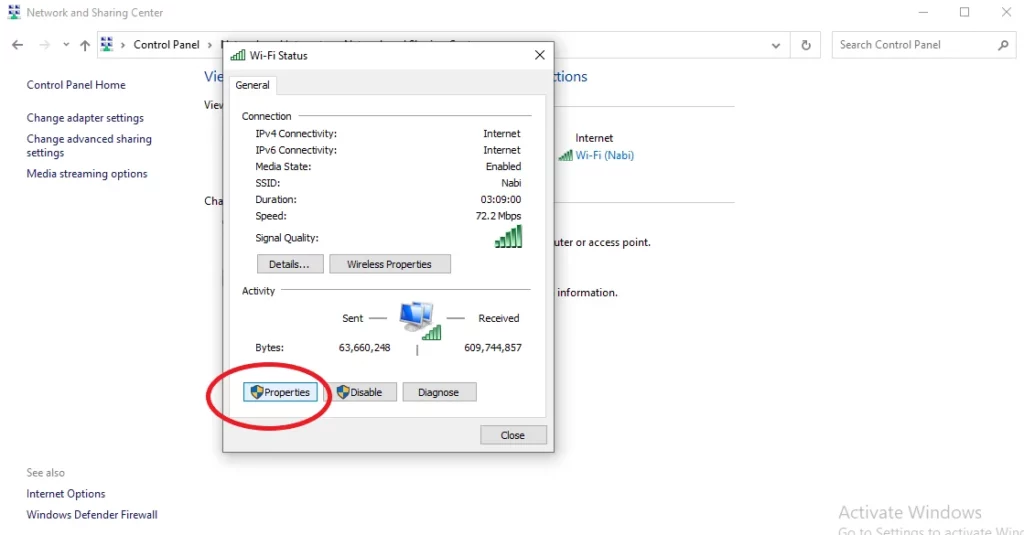Click the Control Panel breadcrumb

point(167,44)
